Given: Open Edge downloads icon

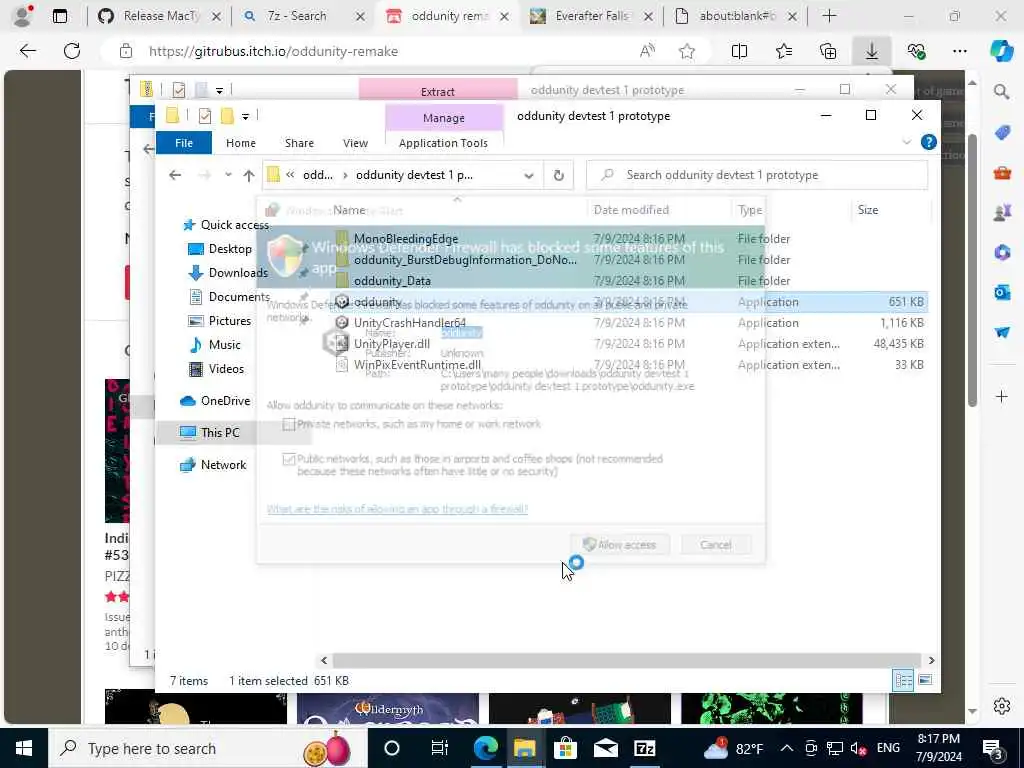Looking at the screenshot, I should pyautogui.click(x=872, y=51).
